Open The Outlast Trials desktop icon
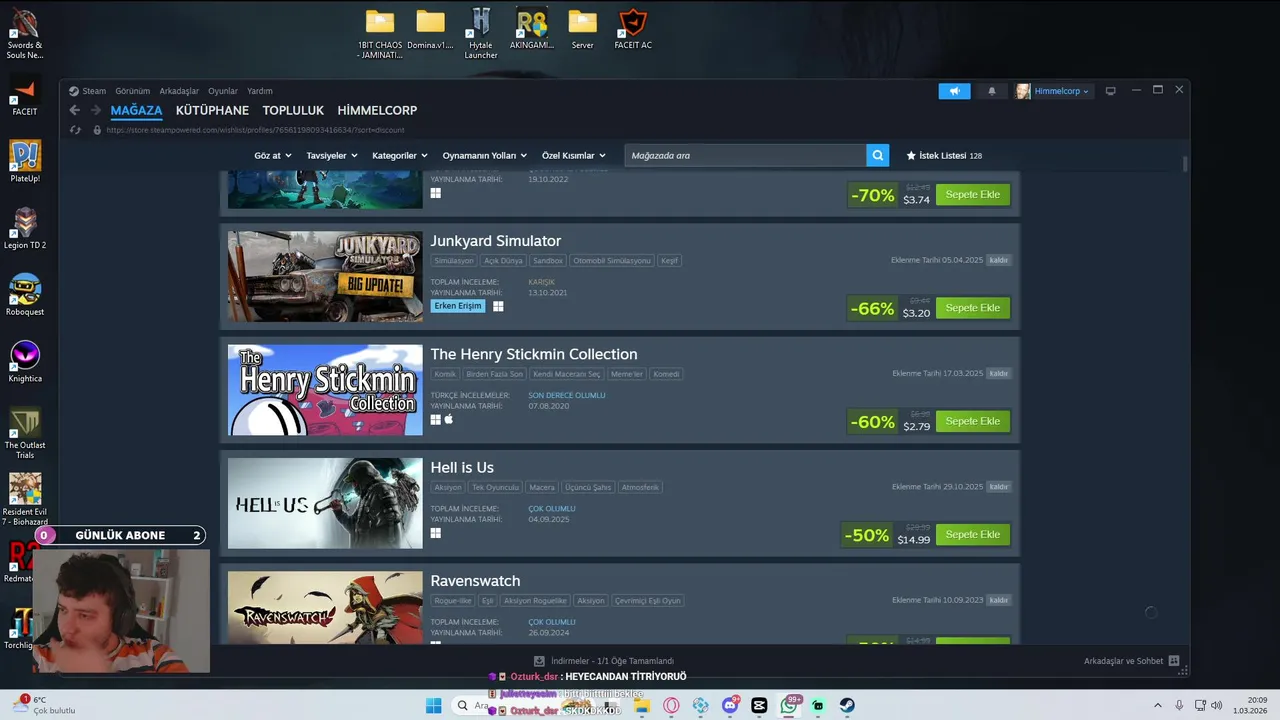1280x720 pixels. point(25,434)
